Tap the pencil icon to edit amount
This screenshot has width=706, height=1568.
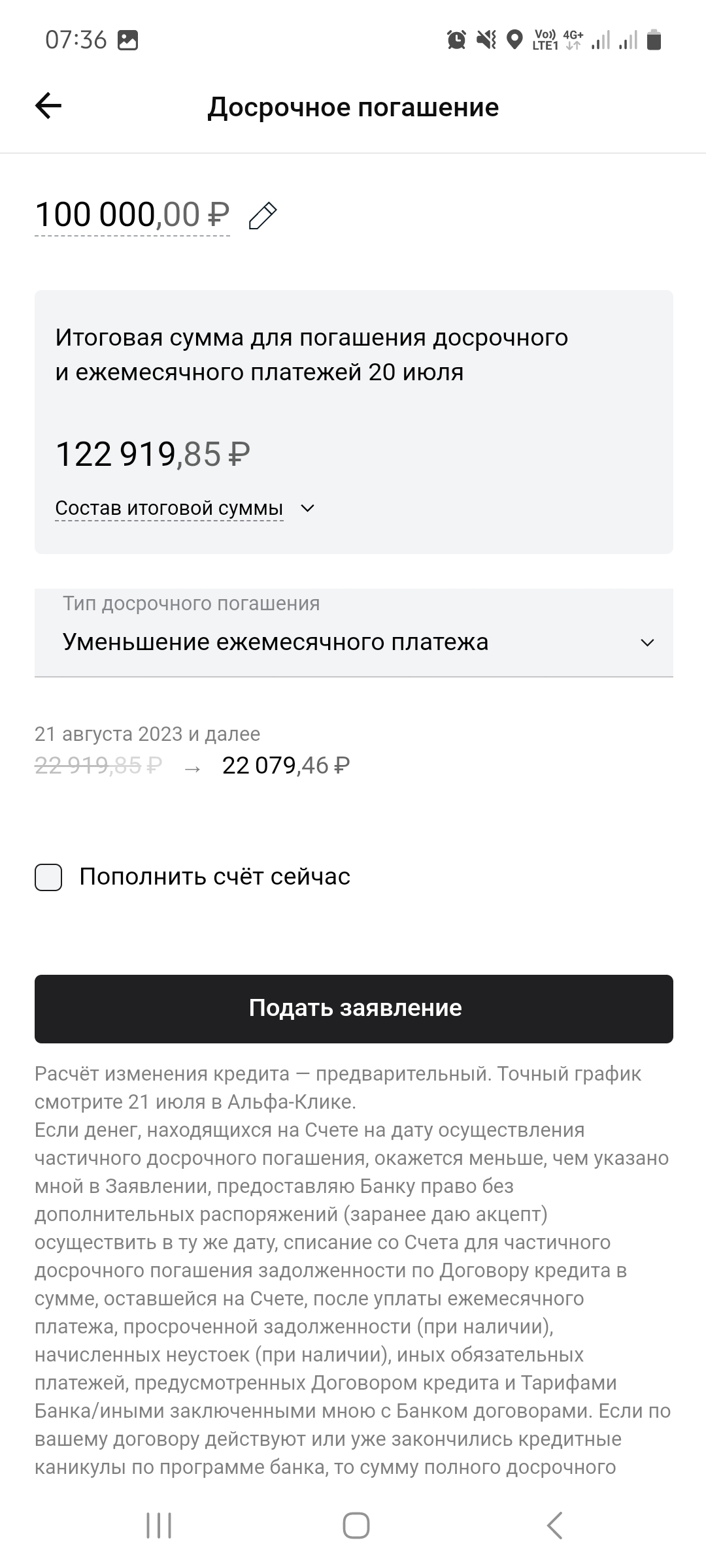pos(263,216)
